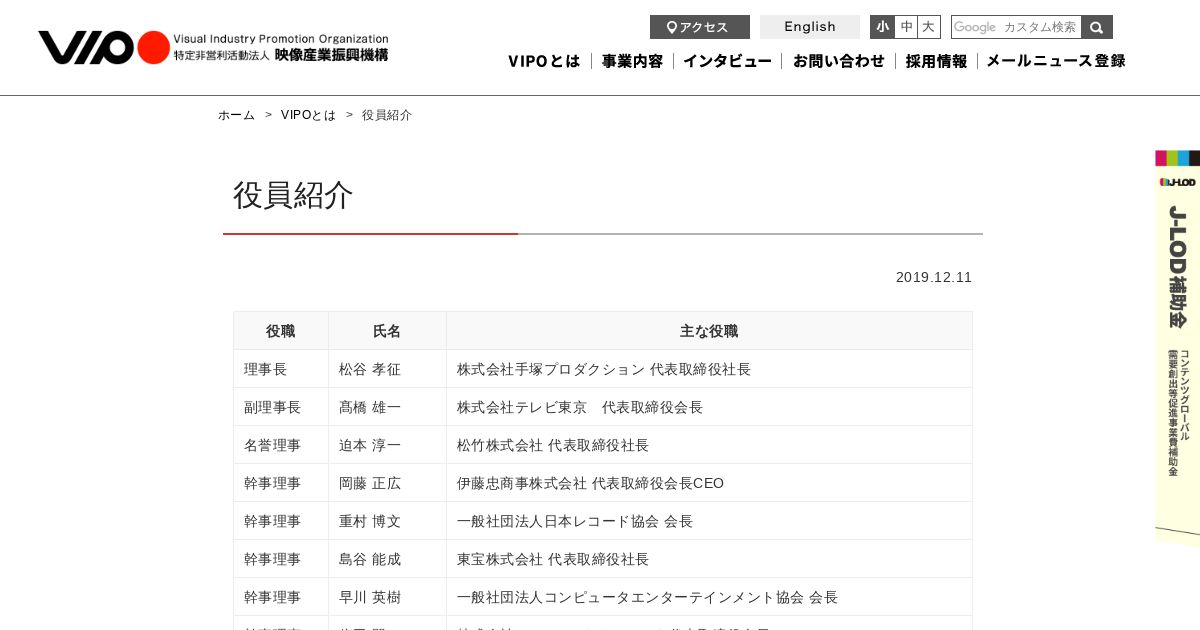
Task: Click the VIPO logo
Action: [213, 47]
